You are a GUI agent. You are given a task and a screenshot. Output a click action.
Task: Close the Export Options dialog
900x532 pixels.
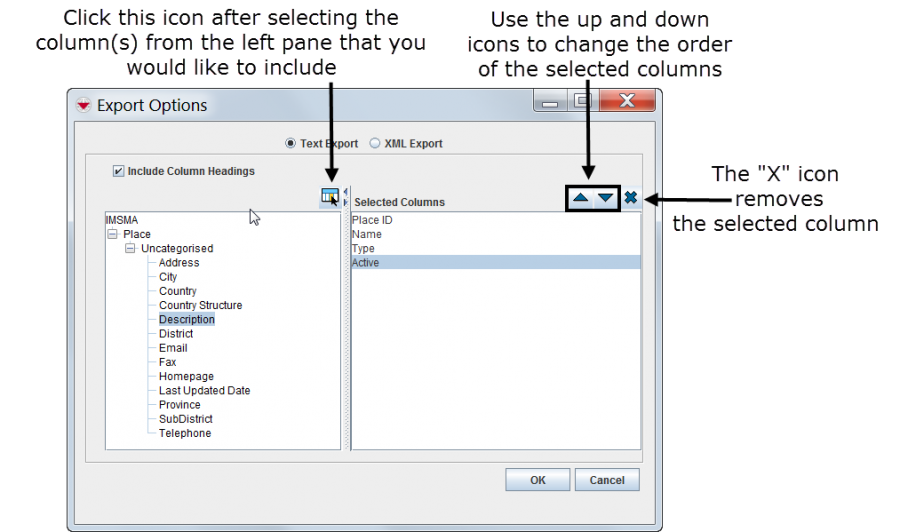click(x=628, y=101)
